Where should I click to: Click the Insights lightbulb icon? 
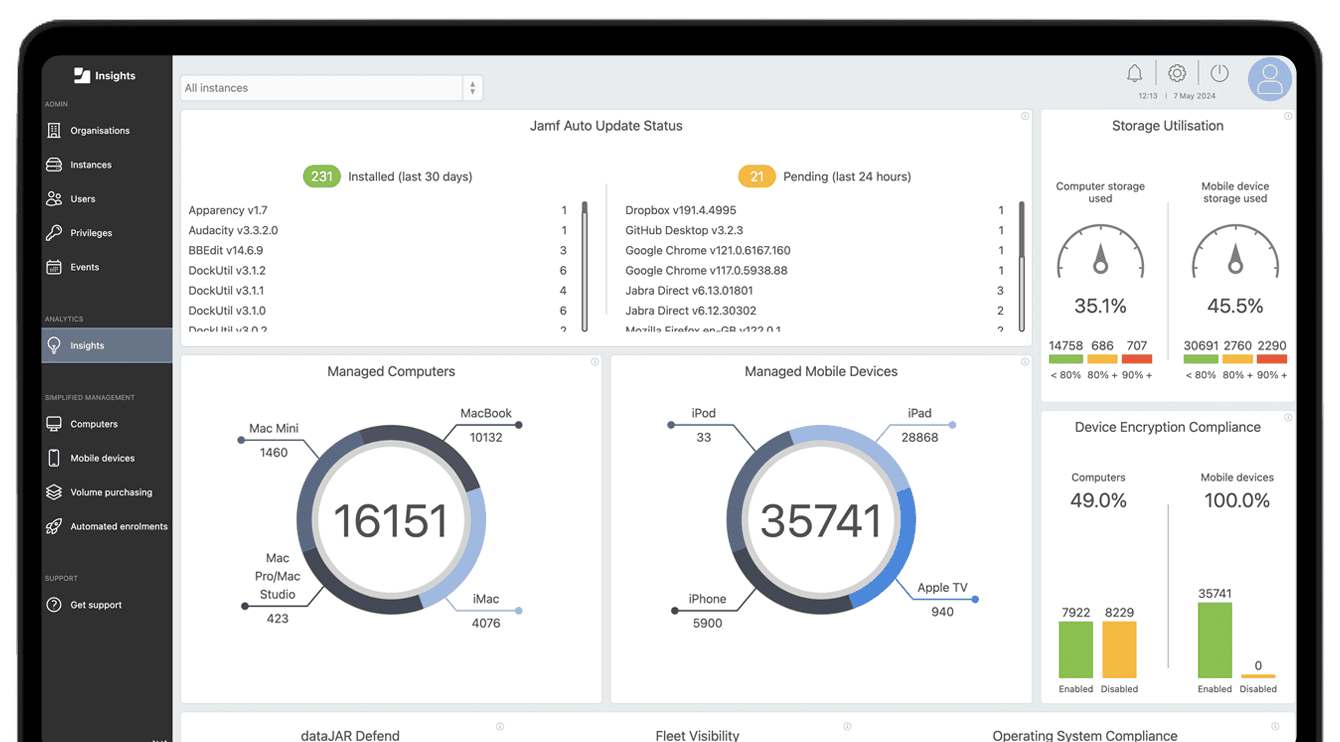(54, 345)
